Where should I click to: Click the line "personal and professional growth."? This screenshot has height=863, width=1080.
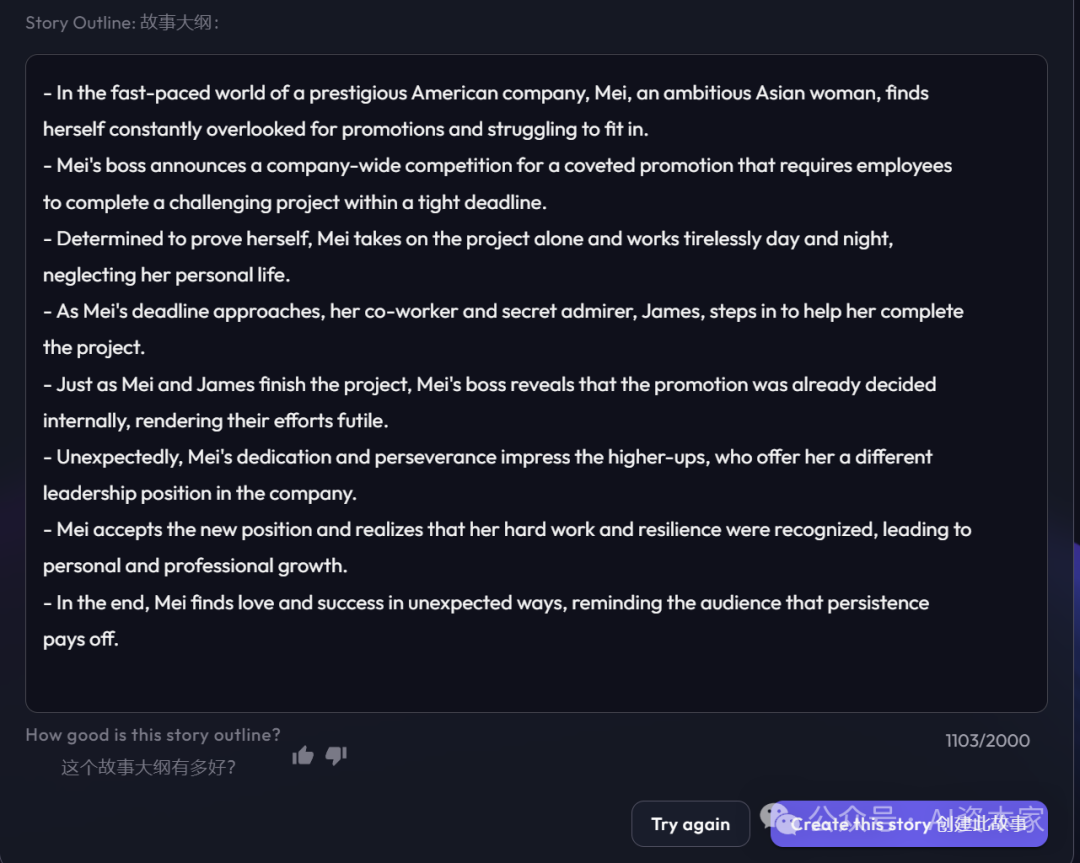tap(195, 566)
